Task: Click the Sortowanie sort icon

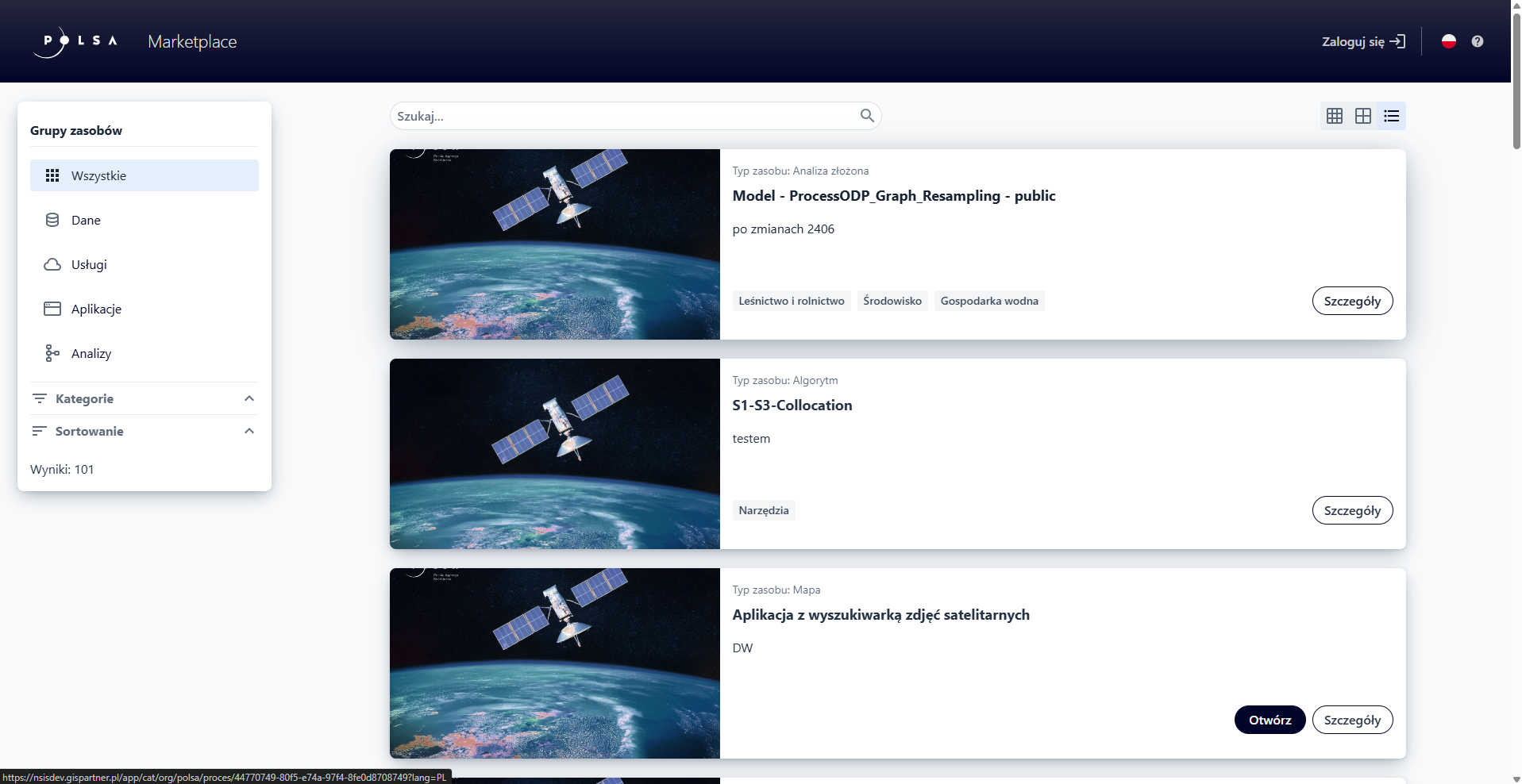Action: click(x=39, y=431)
